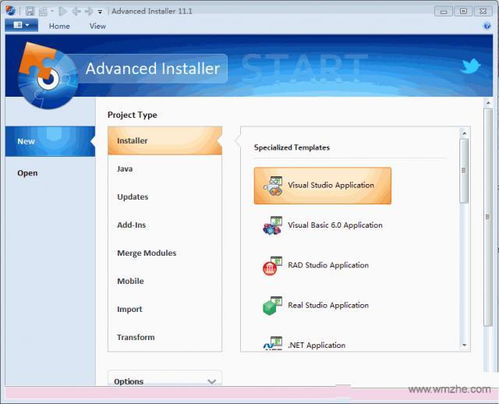Click the forward arrow icon in quick access toolbar
The height and width of the screenshot is (404, 499).
pos(89,11)
